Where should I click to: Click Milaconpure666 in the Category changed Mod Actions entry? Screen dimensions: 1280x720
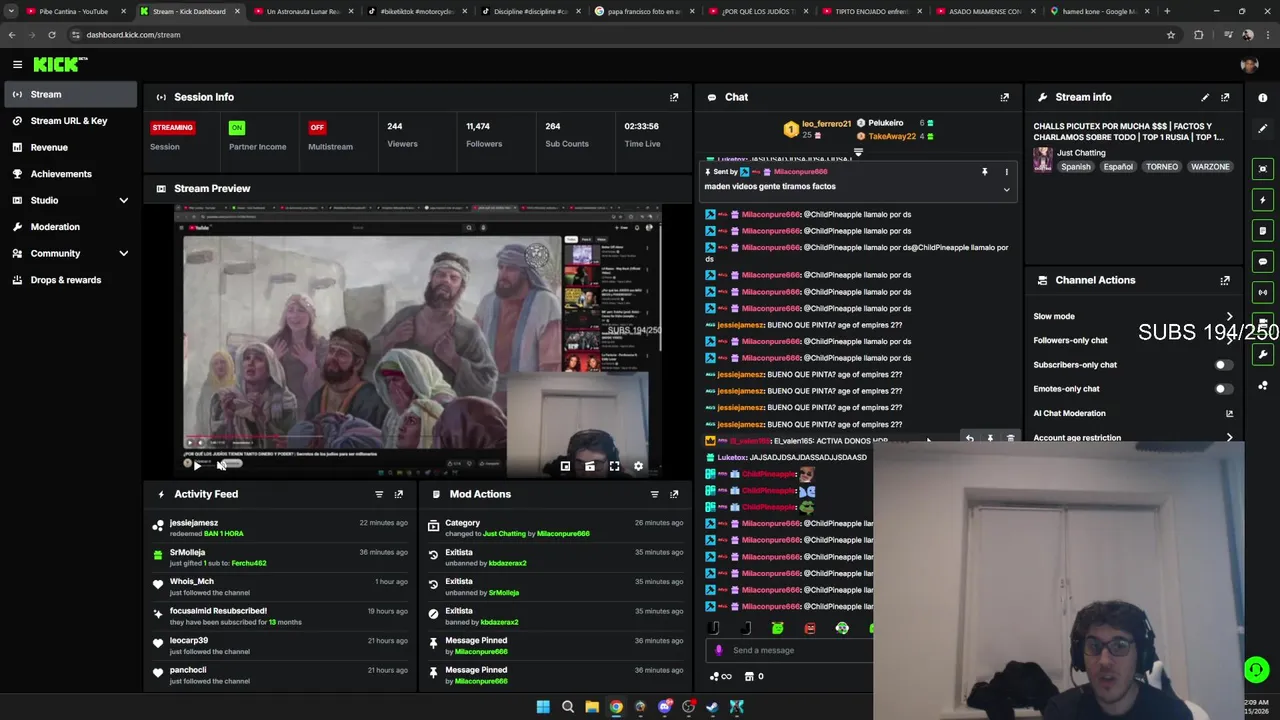tap(563, 534)
